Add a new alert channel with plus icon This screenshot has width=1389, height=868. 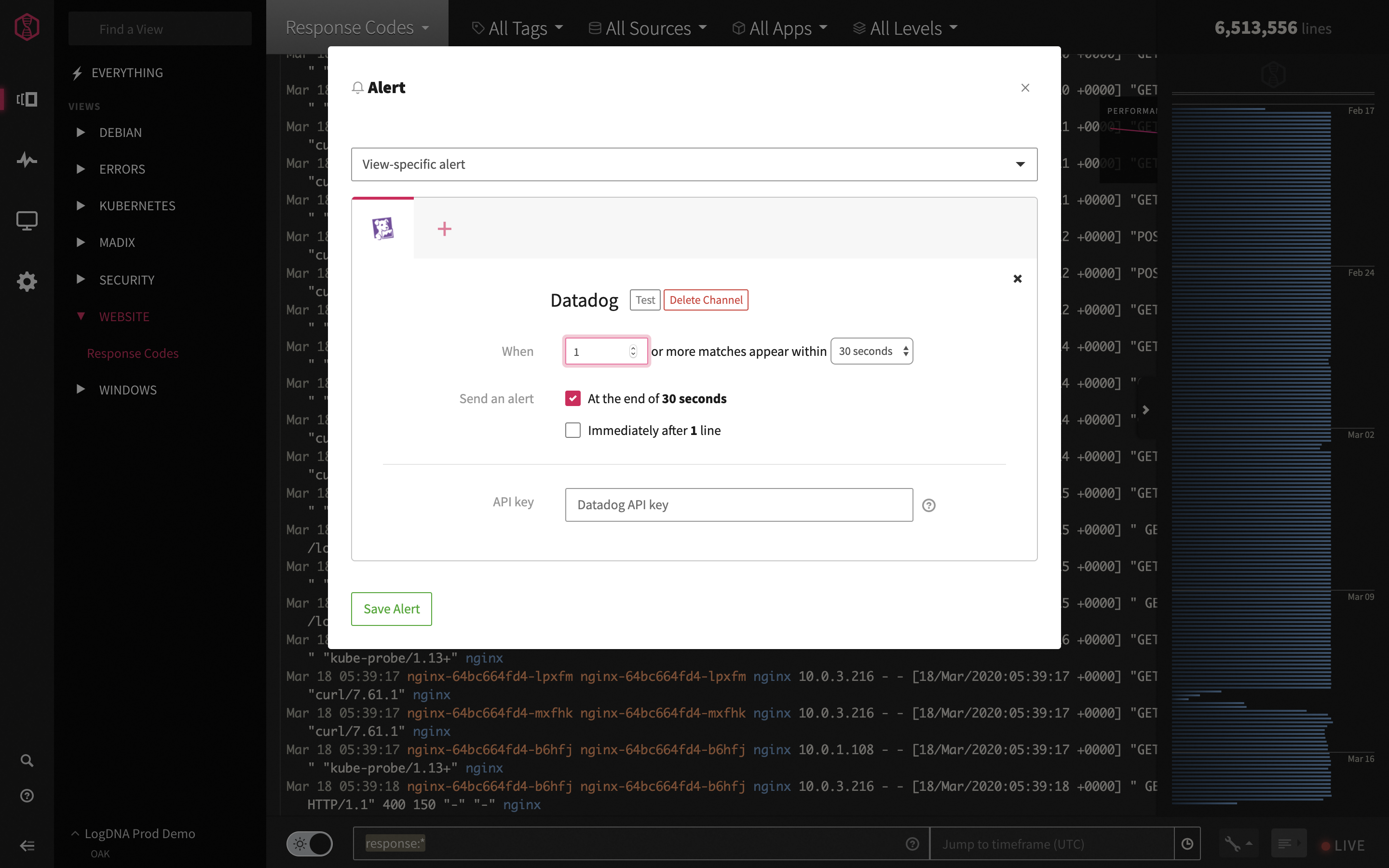pos(444,229)
